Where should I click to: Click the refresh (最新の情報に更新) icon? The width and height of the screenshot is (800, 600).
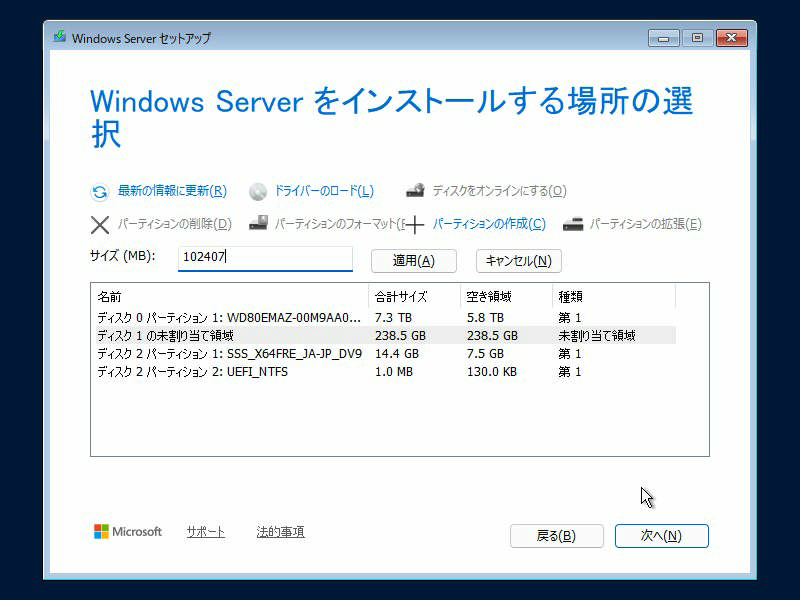coord(100,192)
